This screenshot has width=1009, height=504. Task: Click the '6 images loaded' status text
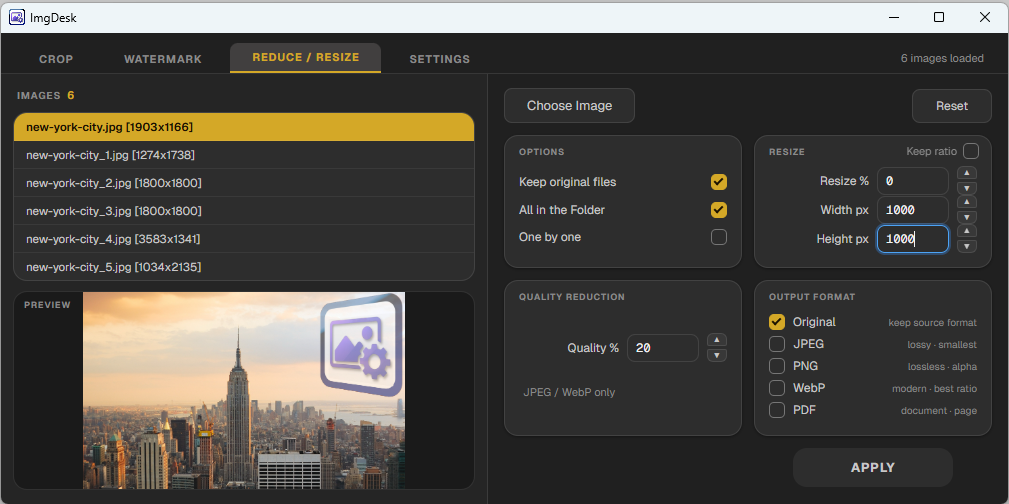coord(942,59)
